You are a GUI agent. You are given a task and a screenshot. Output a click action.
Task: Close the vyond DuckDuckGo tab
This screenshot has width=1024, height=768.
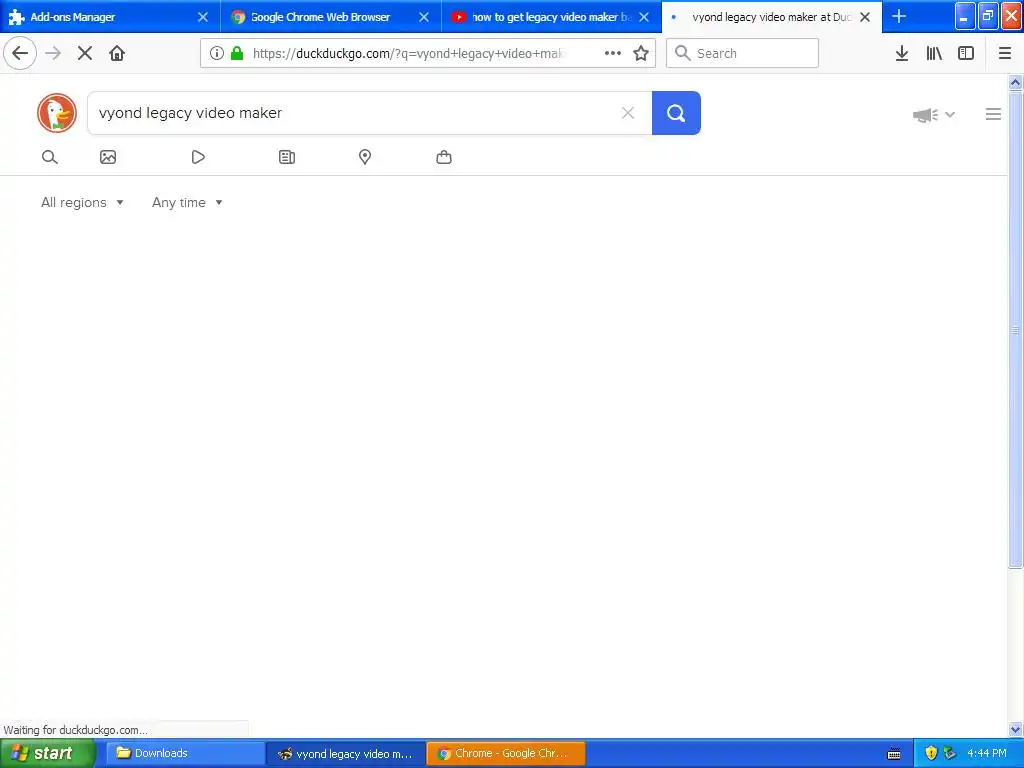(x=865, y=17)
